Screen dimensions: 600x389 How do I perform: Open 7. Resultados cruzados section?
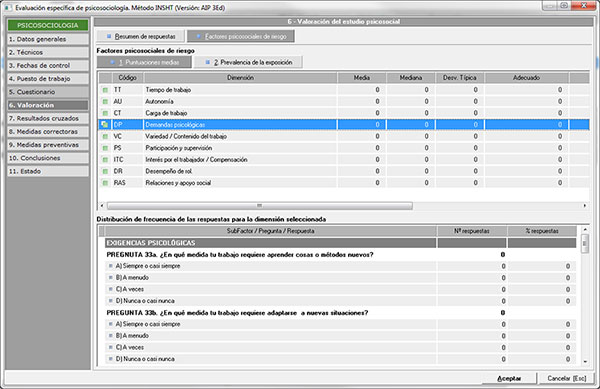coord(48,118)
